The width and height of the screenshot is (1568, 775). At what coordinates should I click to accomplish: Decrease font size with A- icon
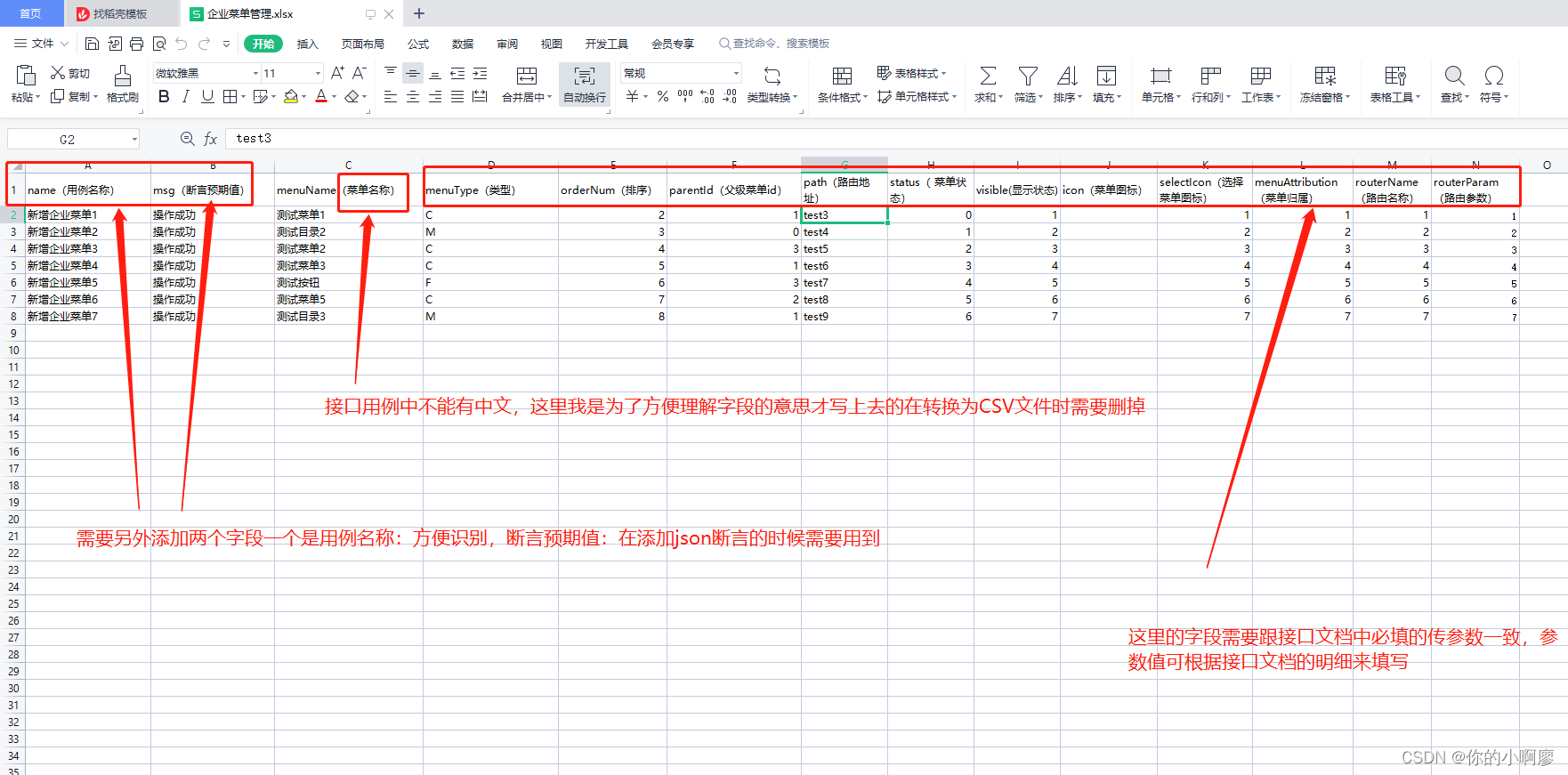pyautogui.click(x=360, y=73)
